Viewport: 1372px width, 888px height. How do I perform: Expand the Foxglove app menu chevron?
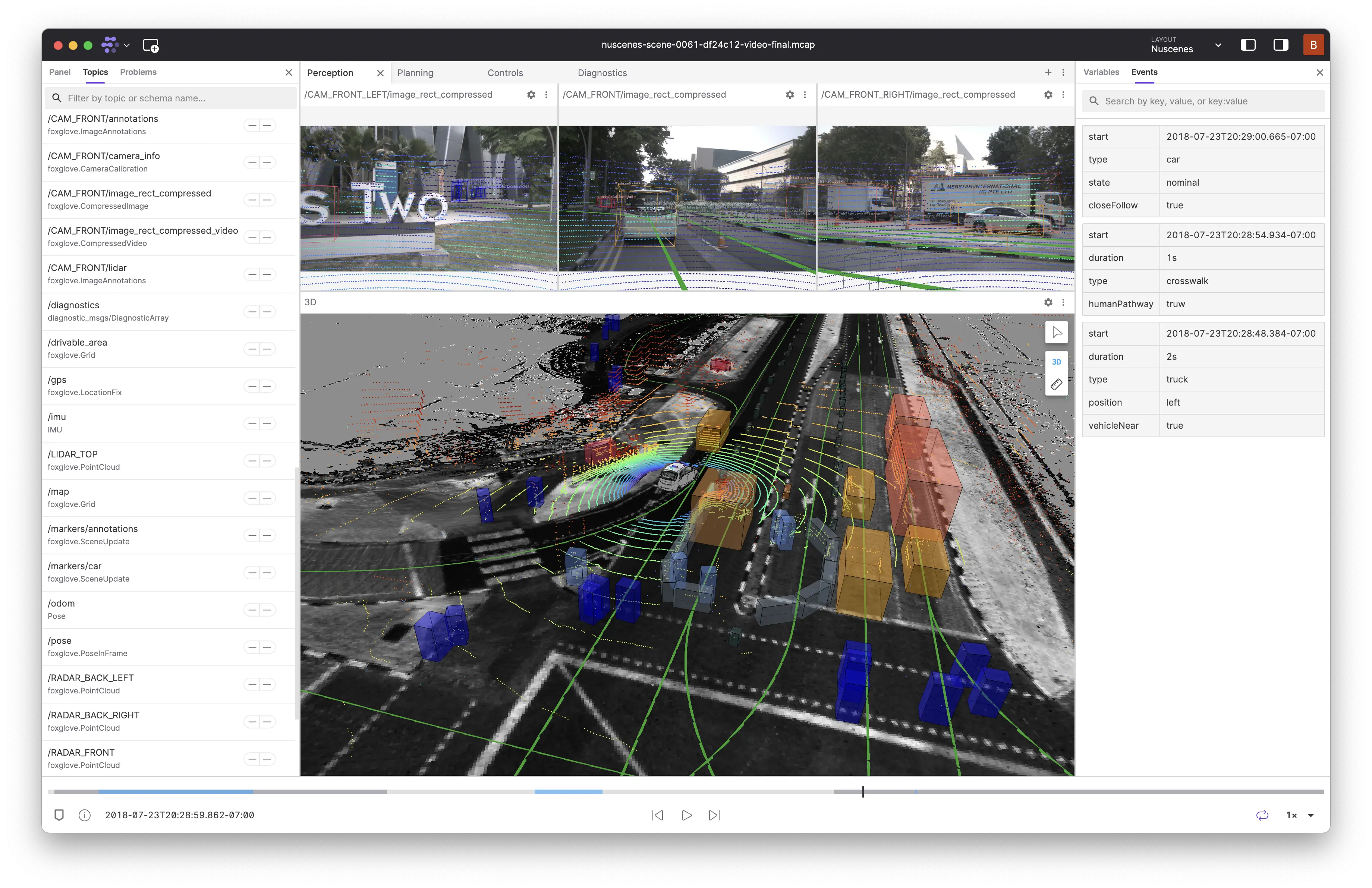pyautogui.click(x=127, y=45)
